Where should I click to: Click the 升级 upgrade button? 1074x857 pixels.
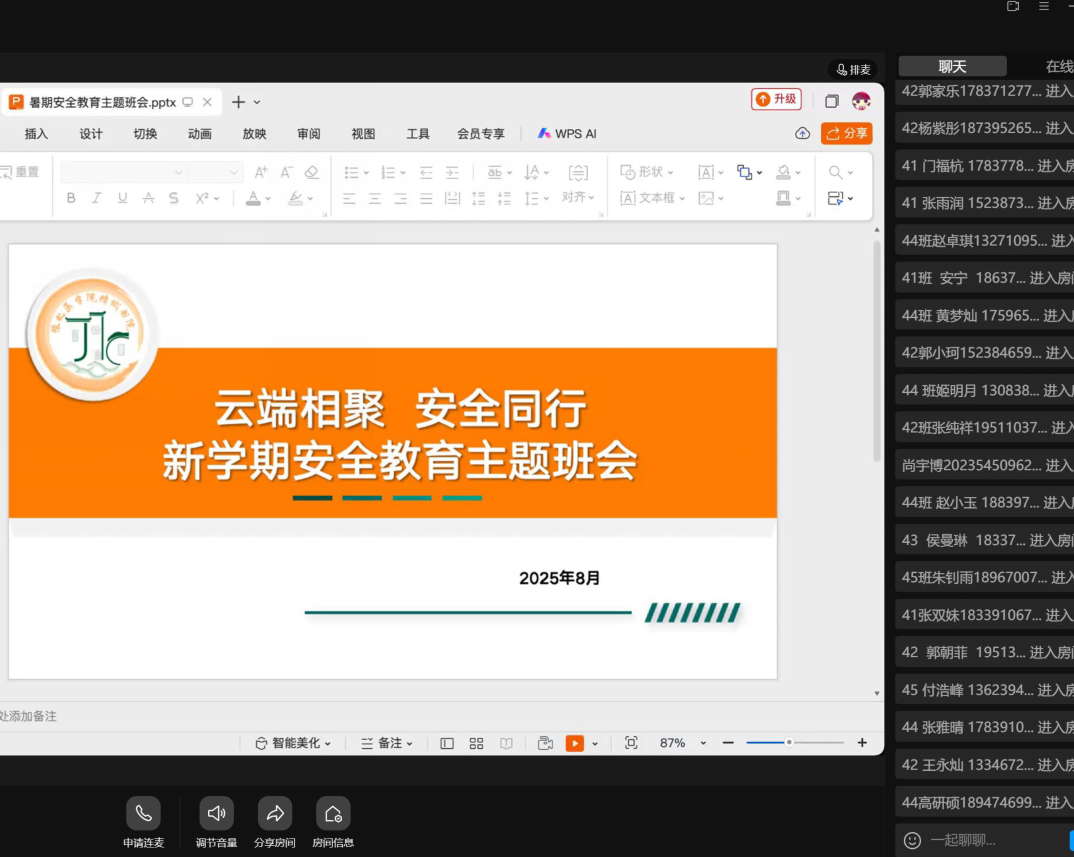click(776, 99)
